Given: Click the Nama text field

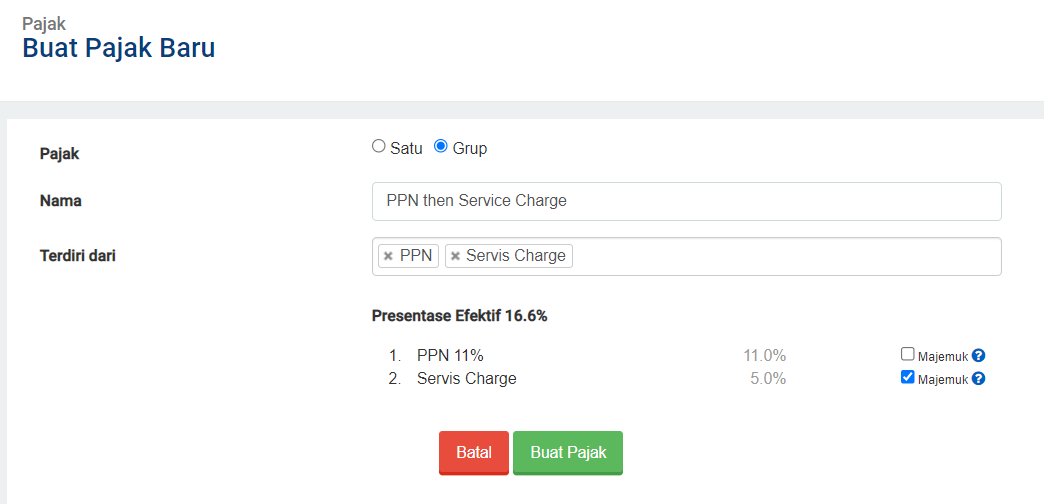Looking at the screenshot, I should 686,201.
